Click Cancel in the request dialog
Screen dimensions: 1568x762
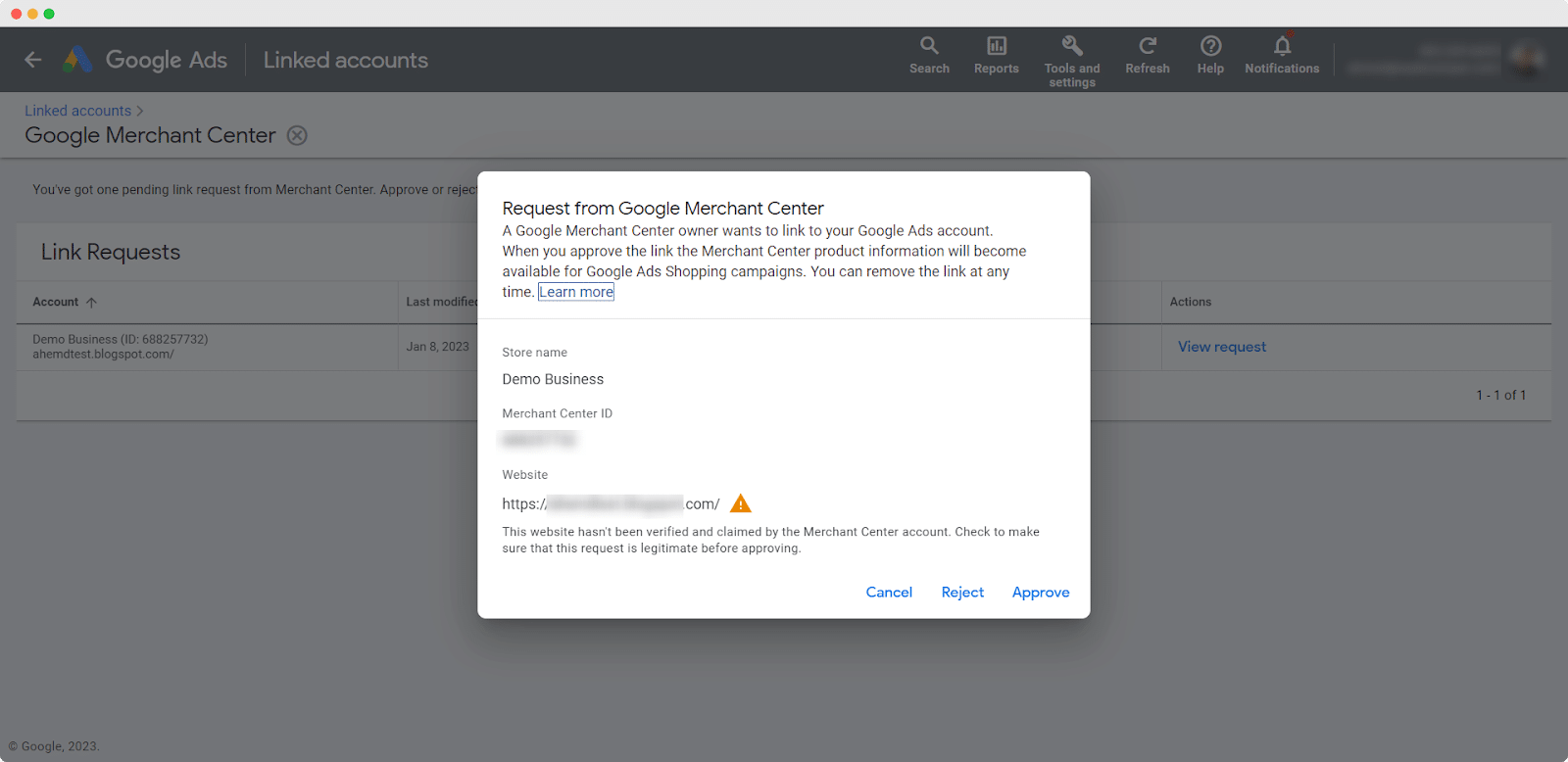point(889,593)
